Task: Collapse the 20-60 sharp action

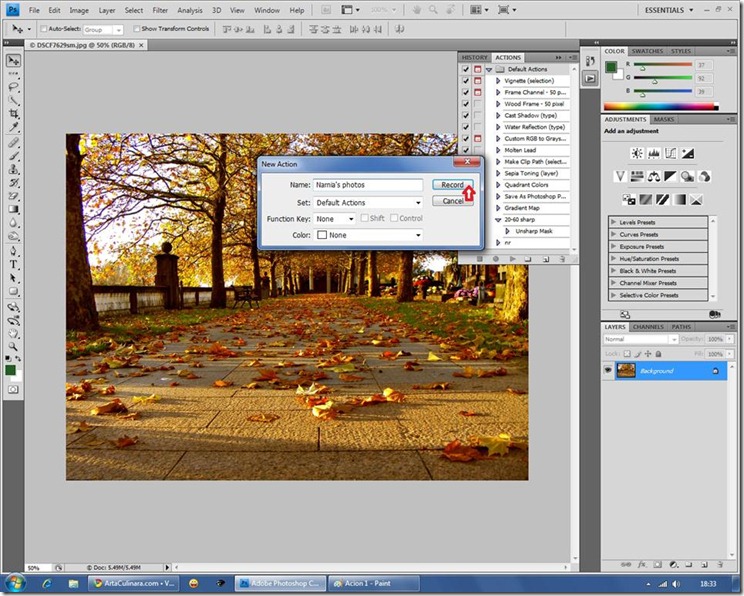Action: [x=498, y=220]
